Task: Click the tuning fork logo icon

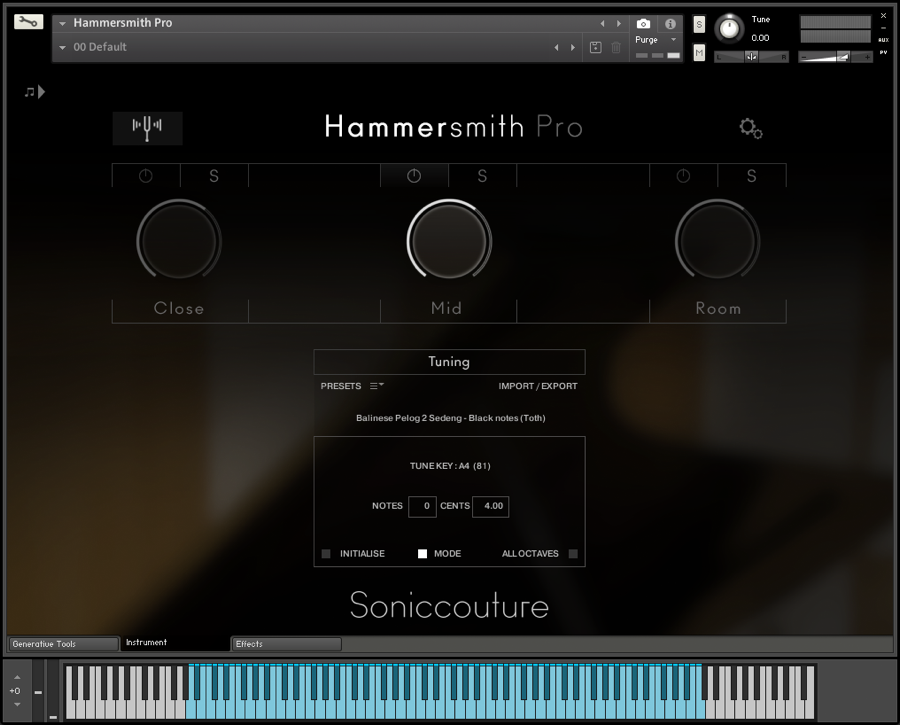Action: [x=148, y=128]
